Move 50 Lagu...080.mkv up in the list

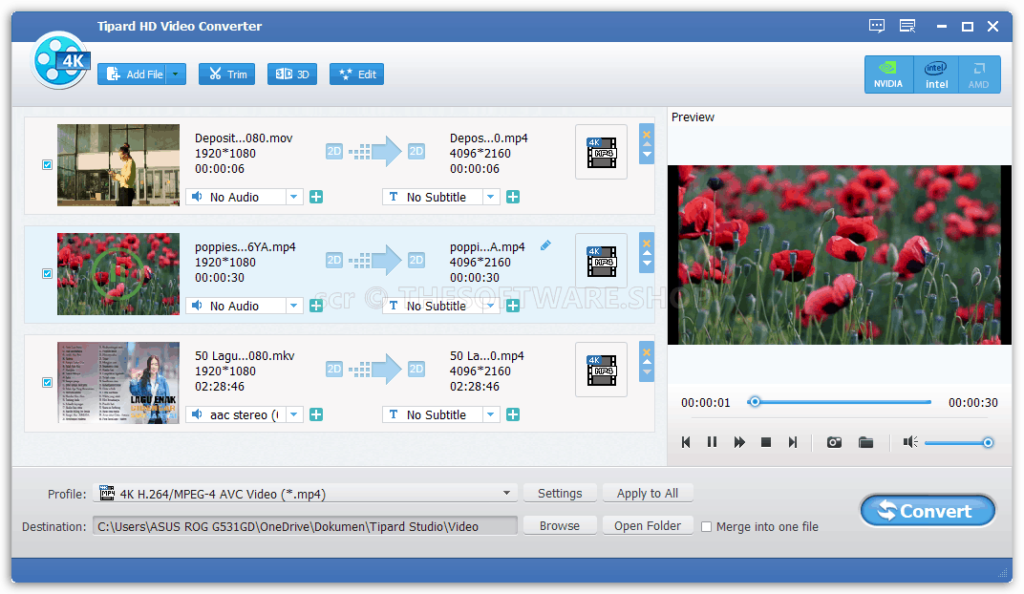click(647, 362)
